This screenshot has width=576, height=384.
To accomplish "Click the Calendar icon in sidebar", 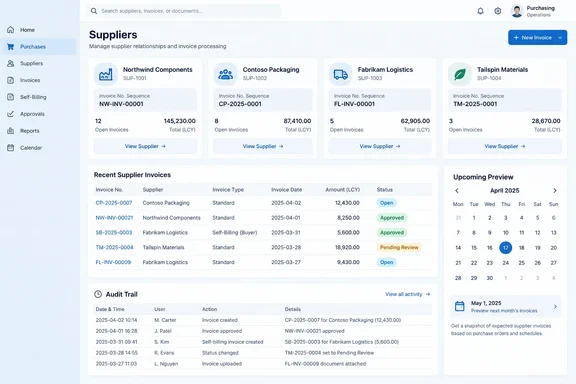I will (x=11, y=148).
